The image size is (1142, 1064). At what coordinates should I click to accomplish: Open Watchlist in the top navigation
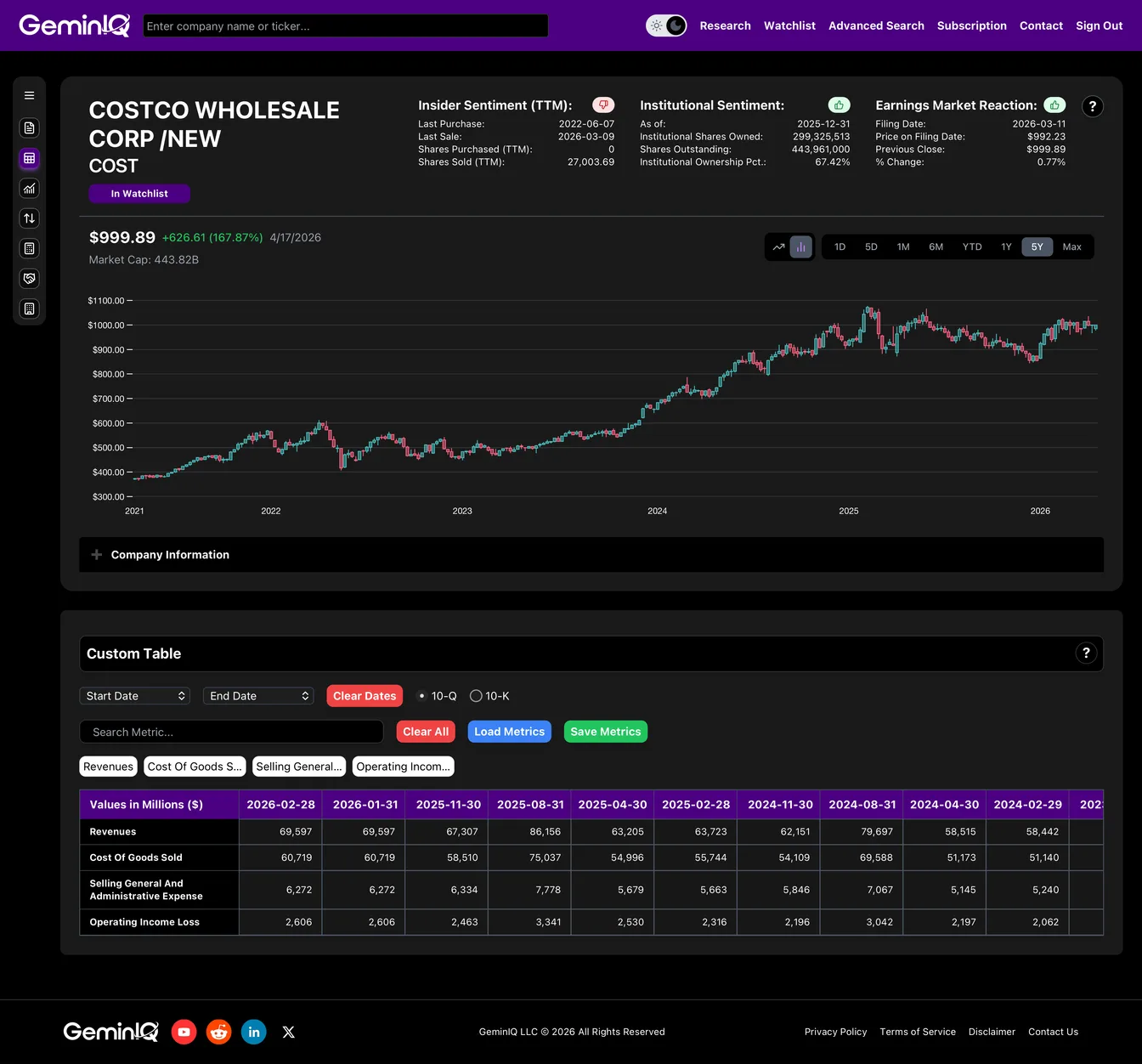tap(789, 25)
